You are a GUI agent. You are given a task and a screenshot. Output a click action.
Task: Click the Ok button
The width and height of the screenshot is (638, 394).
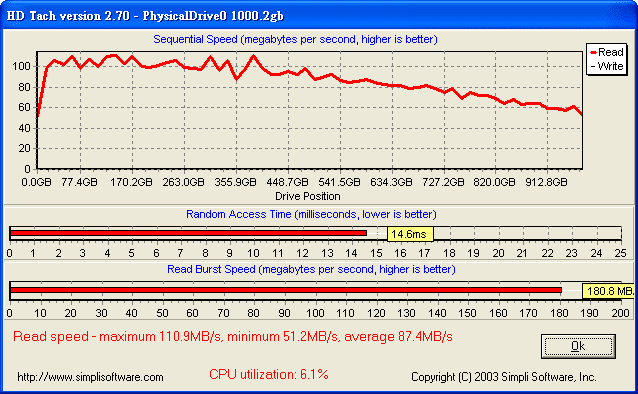tap(578, 346)
